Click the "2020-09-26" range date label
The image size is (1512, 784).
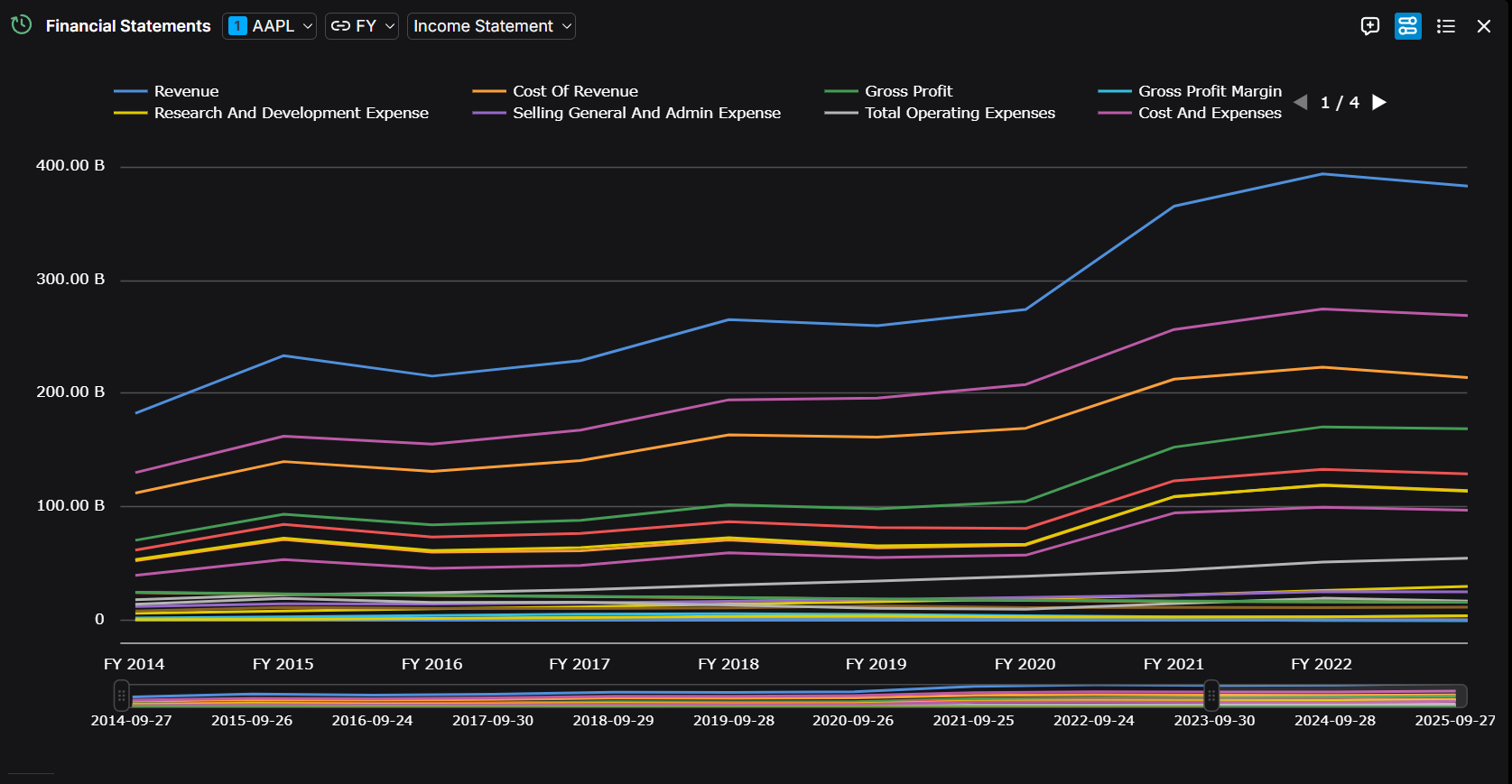(x=853, y=721)
